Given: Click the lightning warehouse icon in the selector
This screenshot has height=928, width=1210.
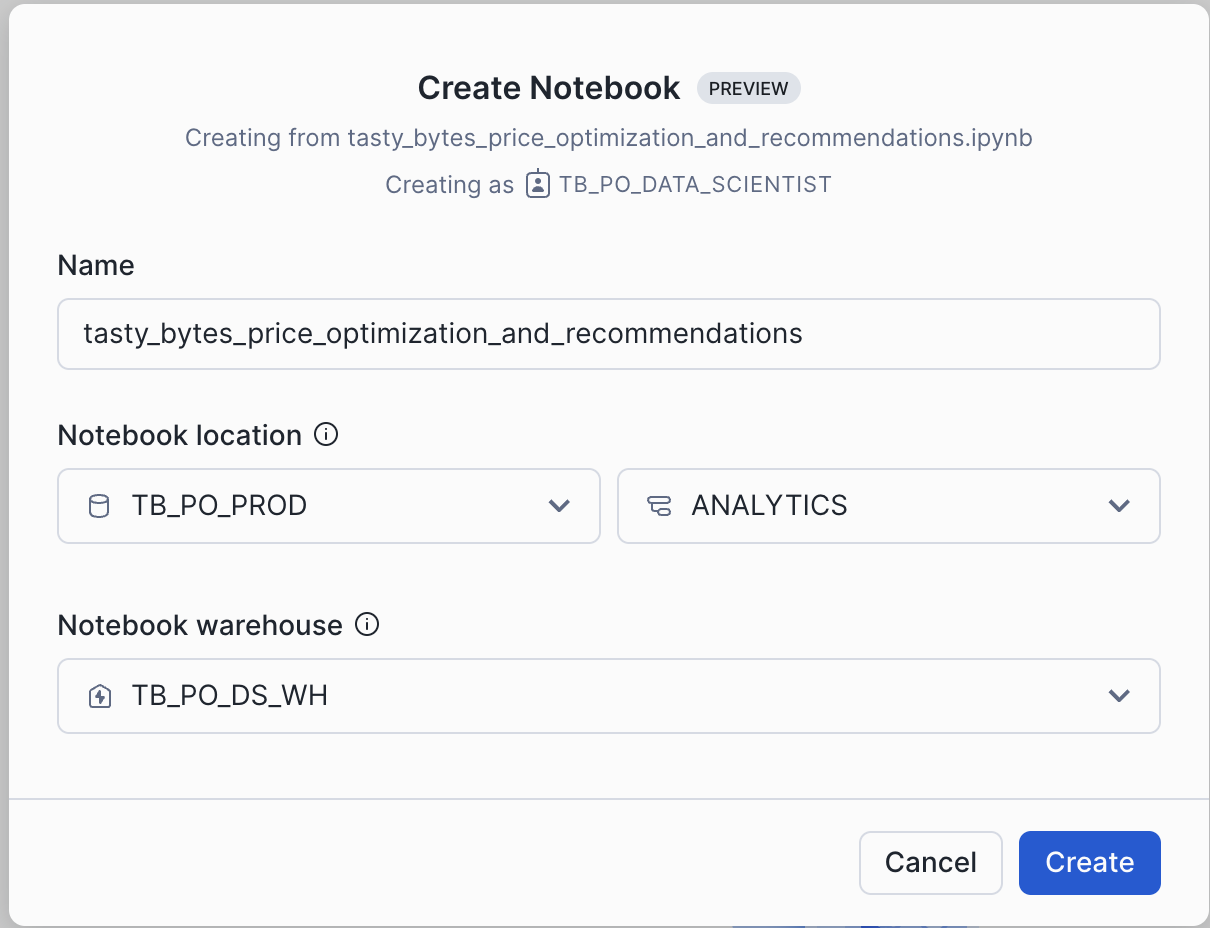Looking at the screenshot, I should (x=99, y=696).
